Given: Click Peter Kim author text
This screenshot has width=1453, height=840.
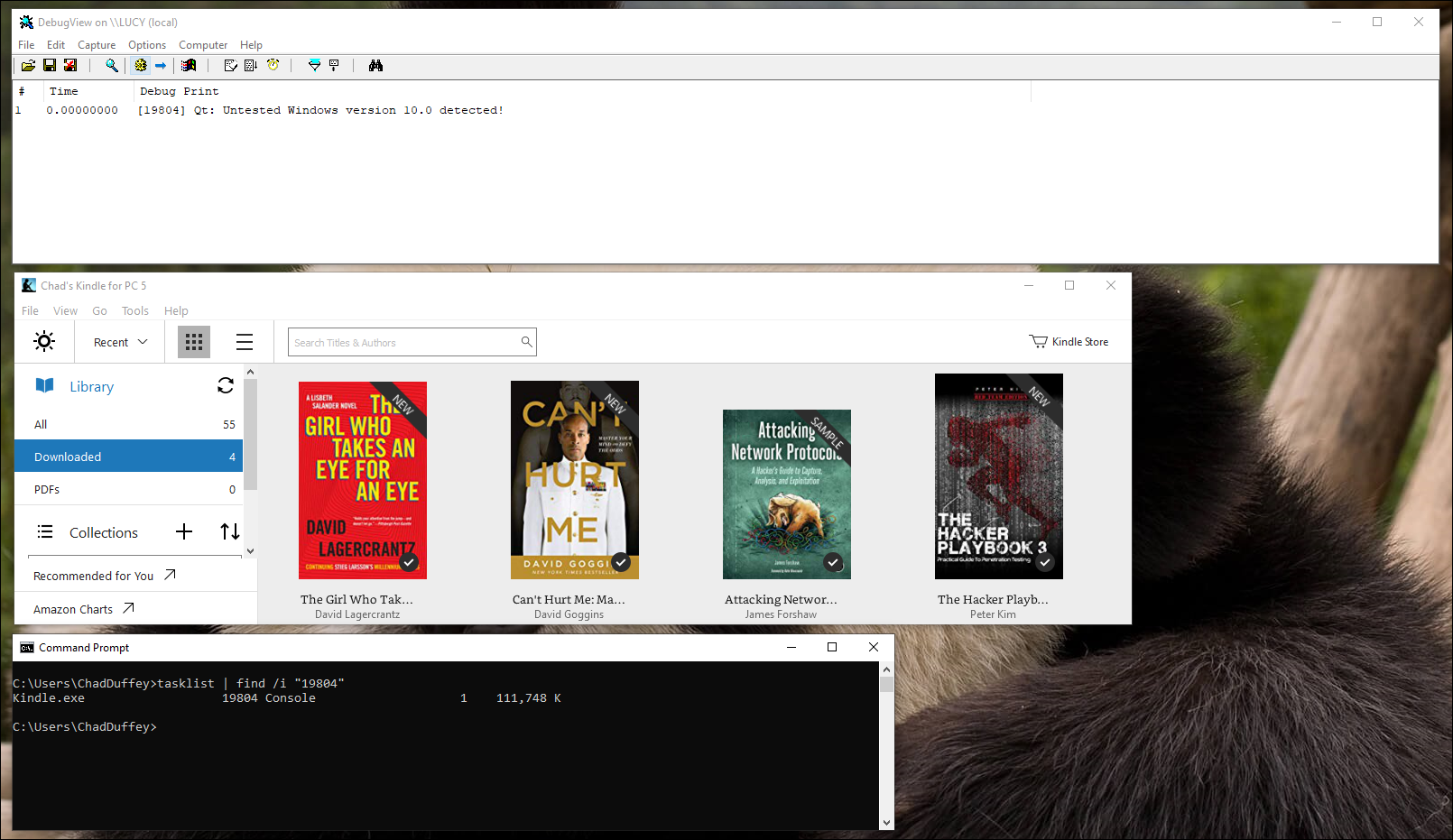Looking at the screenshot, I should pos(993,614).
